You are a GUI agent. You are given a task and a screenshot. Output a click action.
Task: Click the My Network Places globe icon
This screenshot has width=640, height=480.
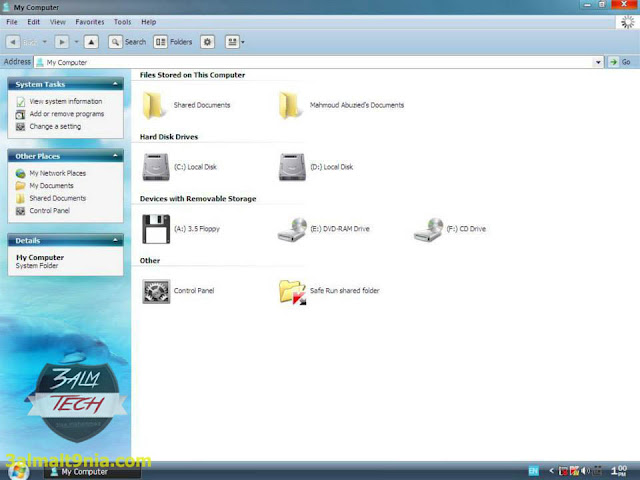tap(20, 173)
